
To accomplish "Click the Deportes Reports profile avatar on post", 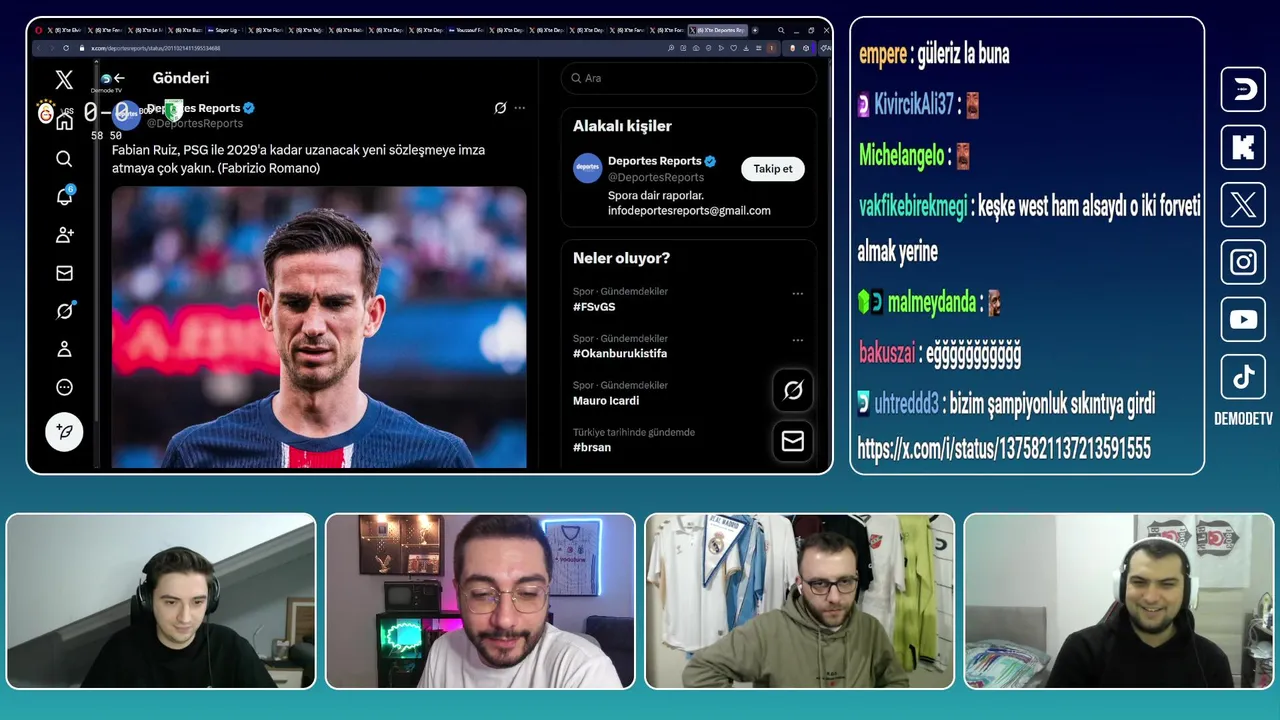I will pos(126,114).
